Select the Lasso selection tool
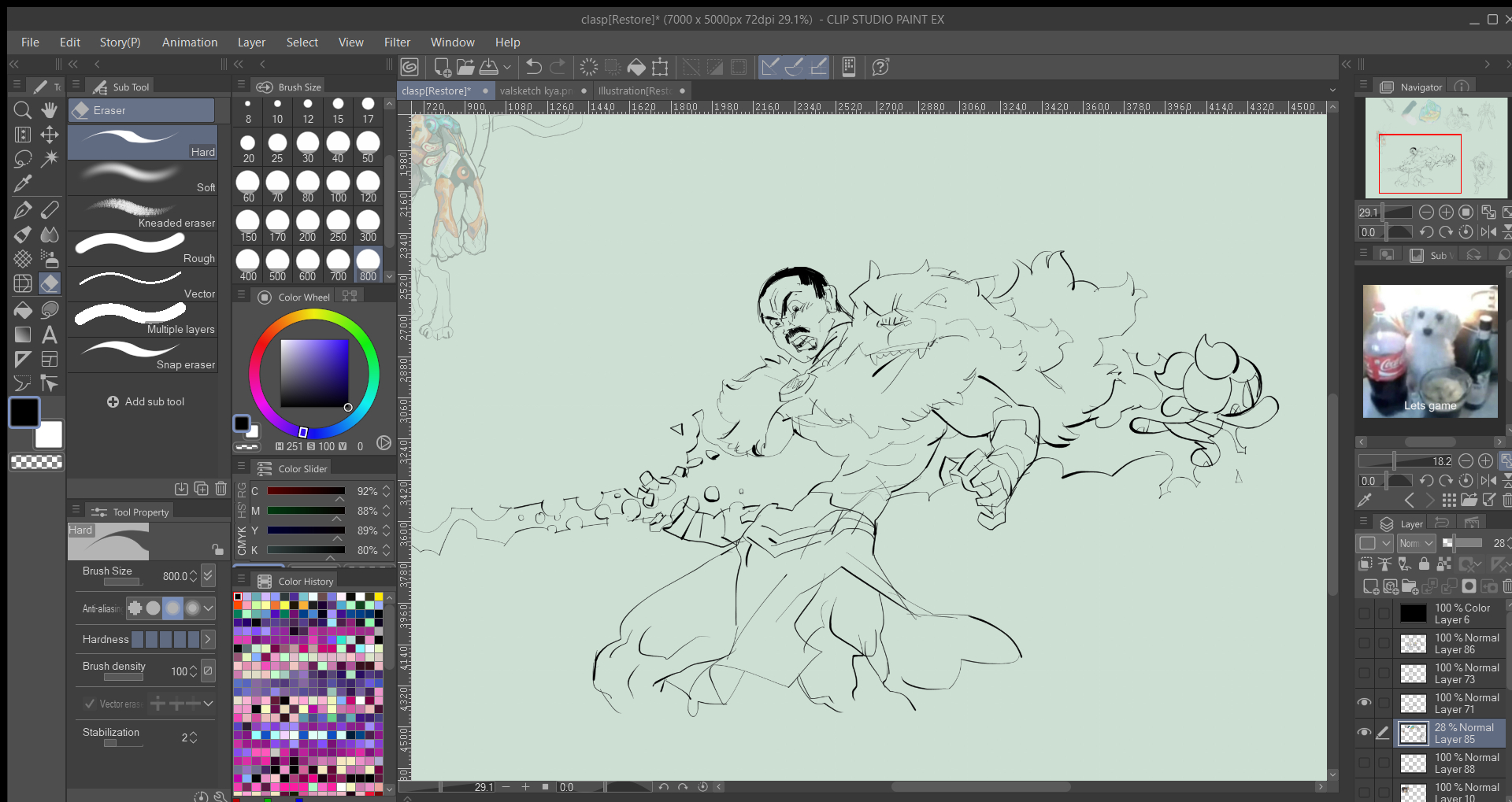The image size is (1512, 802). 23,159
